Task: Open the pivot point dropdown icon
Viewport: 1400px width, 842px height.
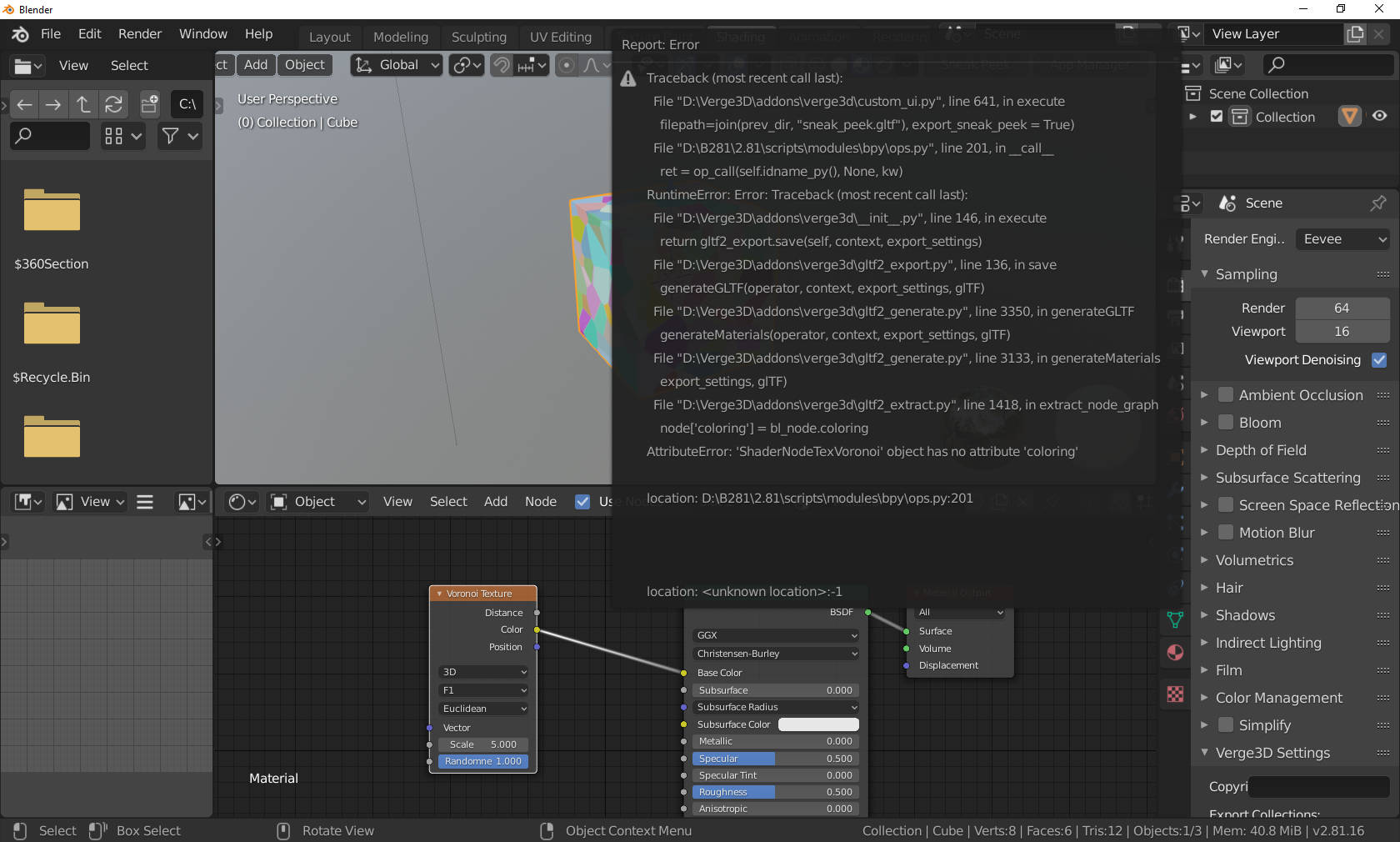Action: tap(467, 65)
